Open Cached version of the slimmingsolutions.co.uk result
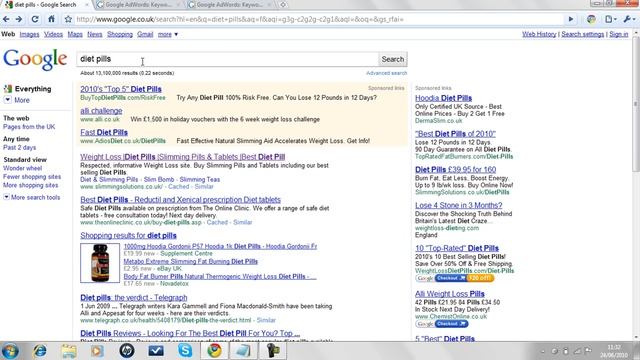 pos(178,187)
